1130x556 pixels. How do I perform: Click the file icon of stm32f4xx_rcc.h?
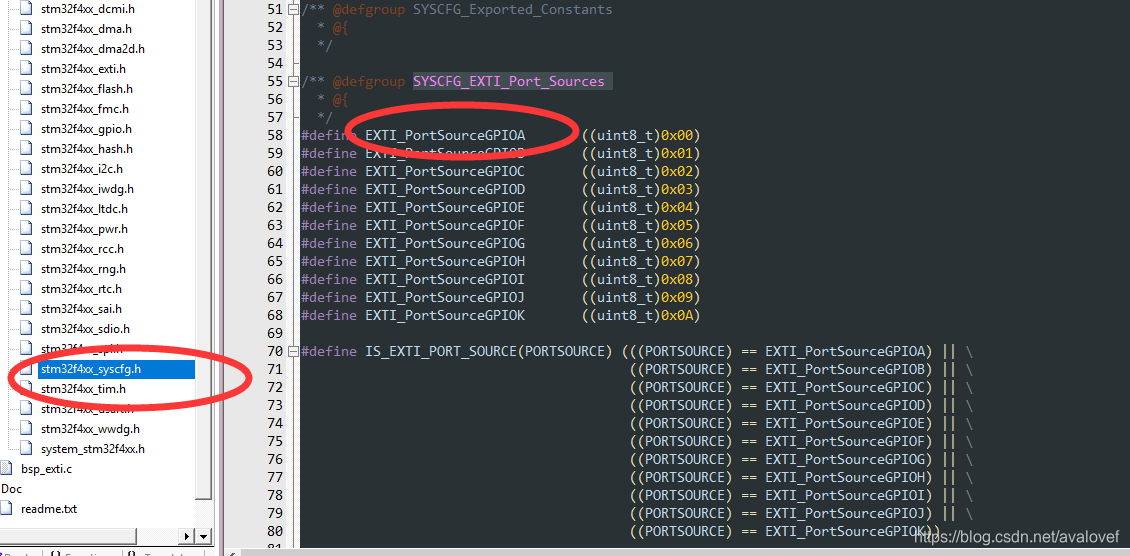(27, 249)
